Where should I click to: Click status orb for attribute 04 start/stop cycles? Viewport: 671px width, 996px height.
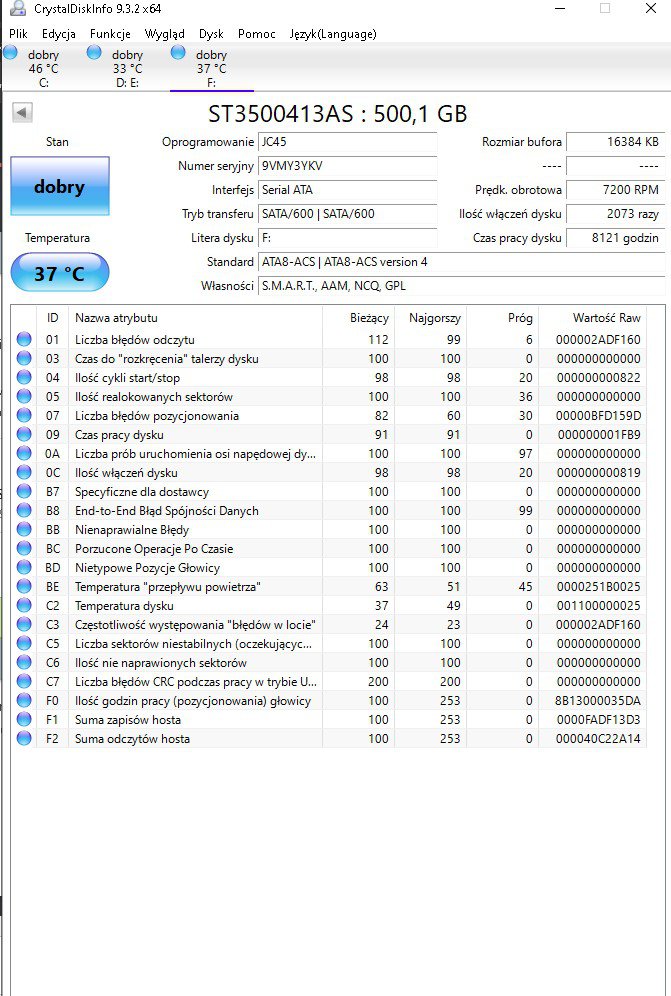[x=24, y=377]
